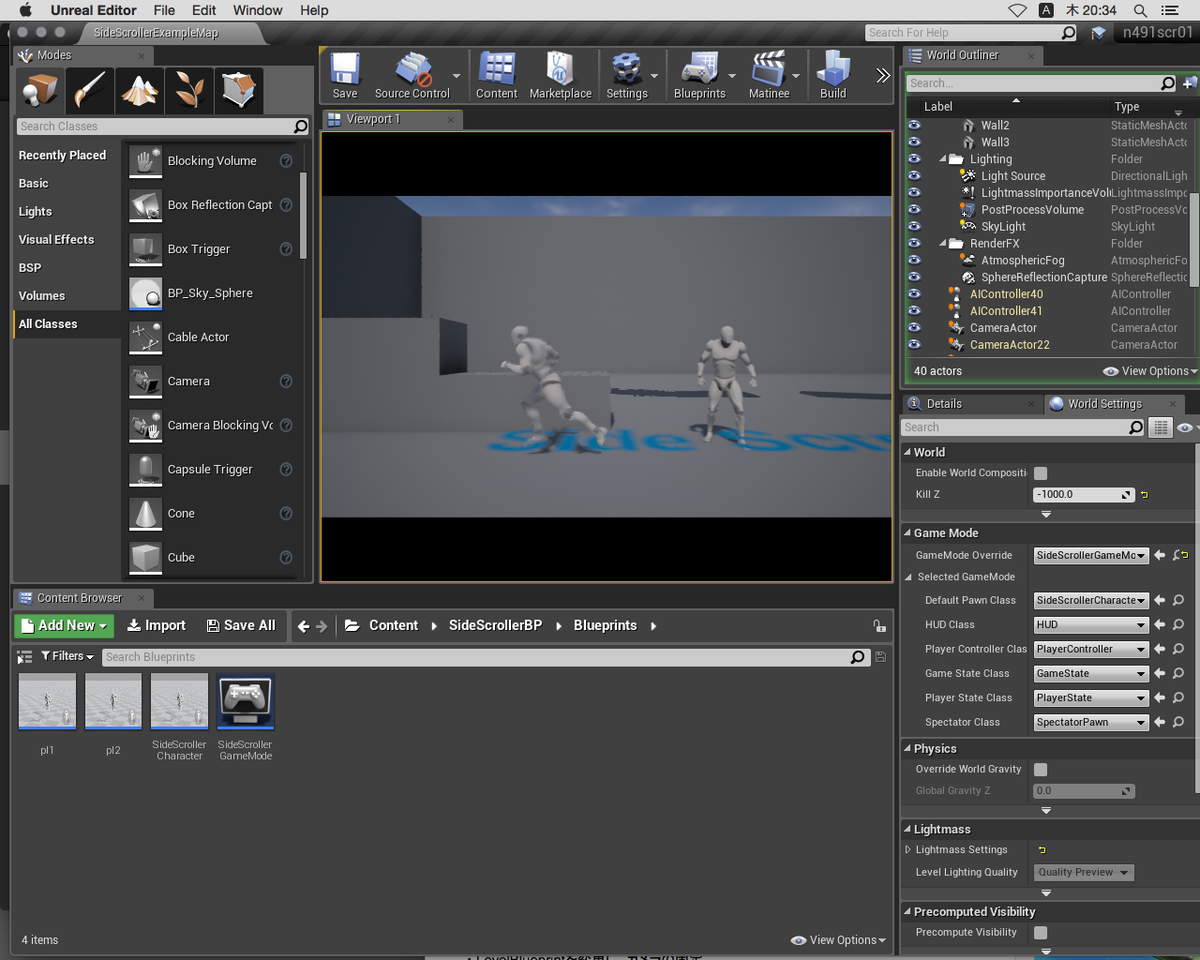1200x960 pixels.
Task: Select the All Classes category
Action: [x=67, y=324]
